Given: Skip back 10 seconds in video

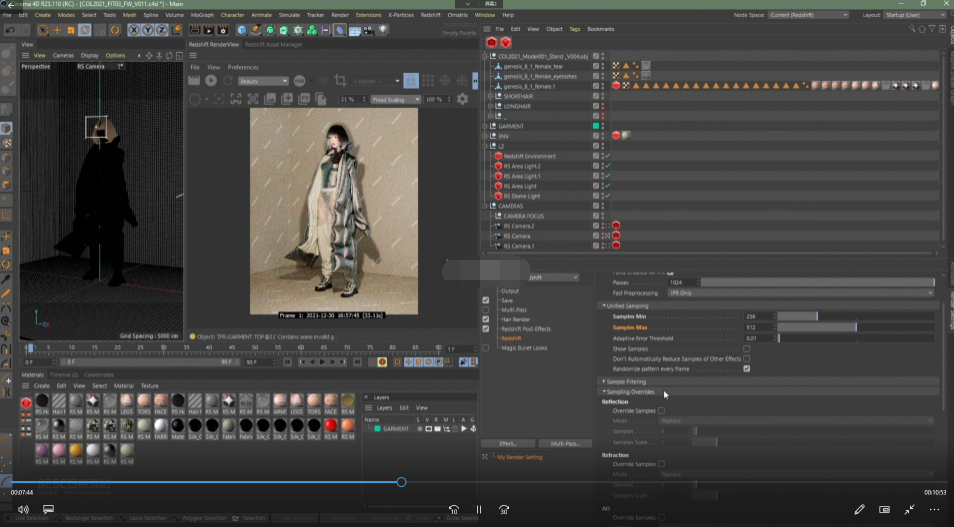Looking at the screenshot, I should click(454, 509).
